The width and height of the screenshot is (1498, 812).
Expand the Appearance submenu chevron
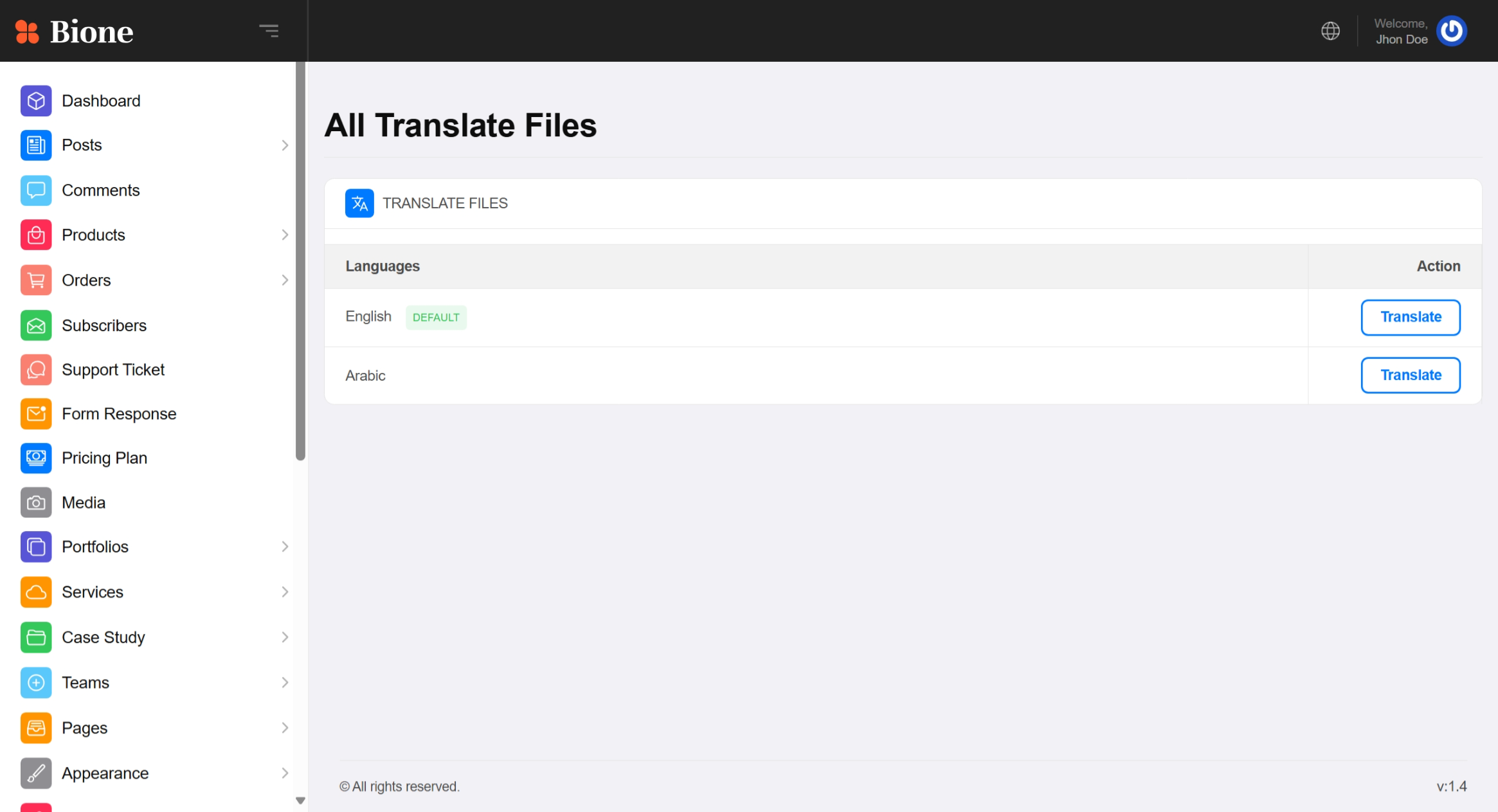[x=285, y=773]
